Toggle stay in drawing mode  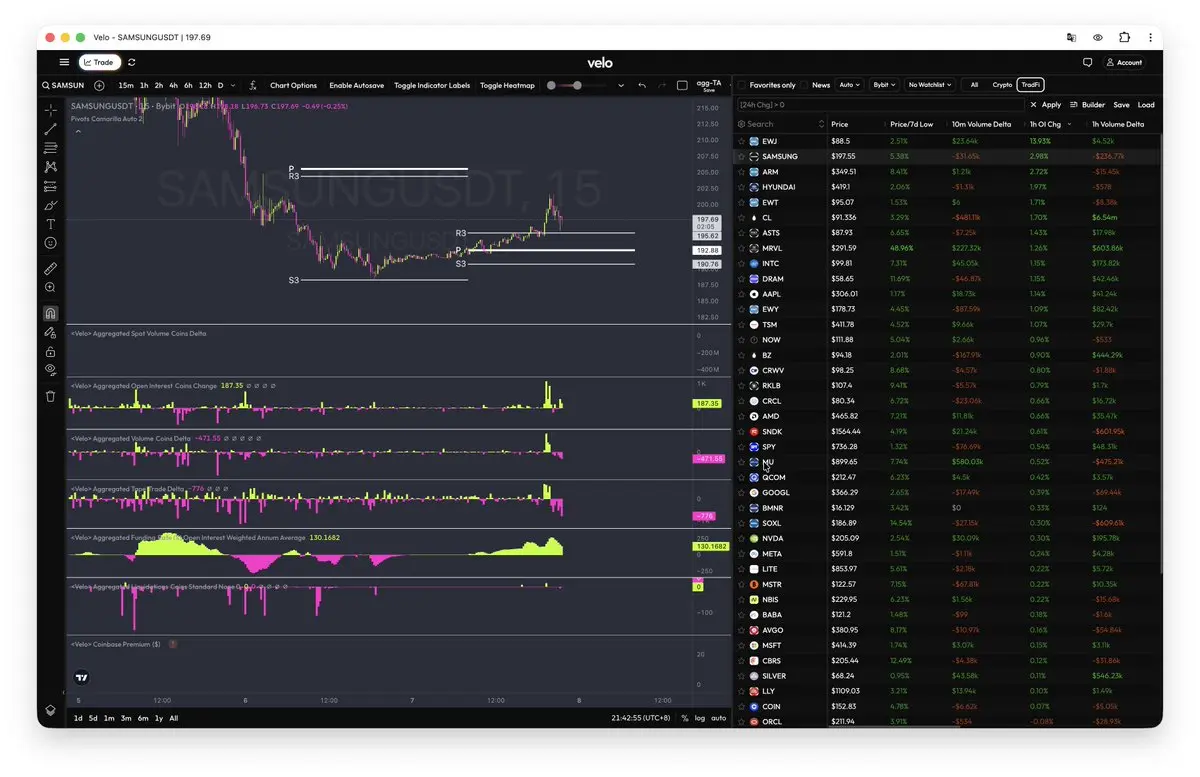(50, 332)
